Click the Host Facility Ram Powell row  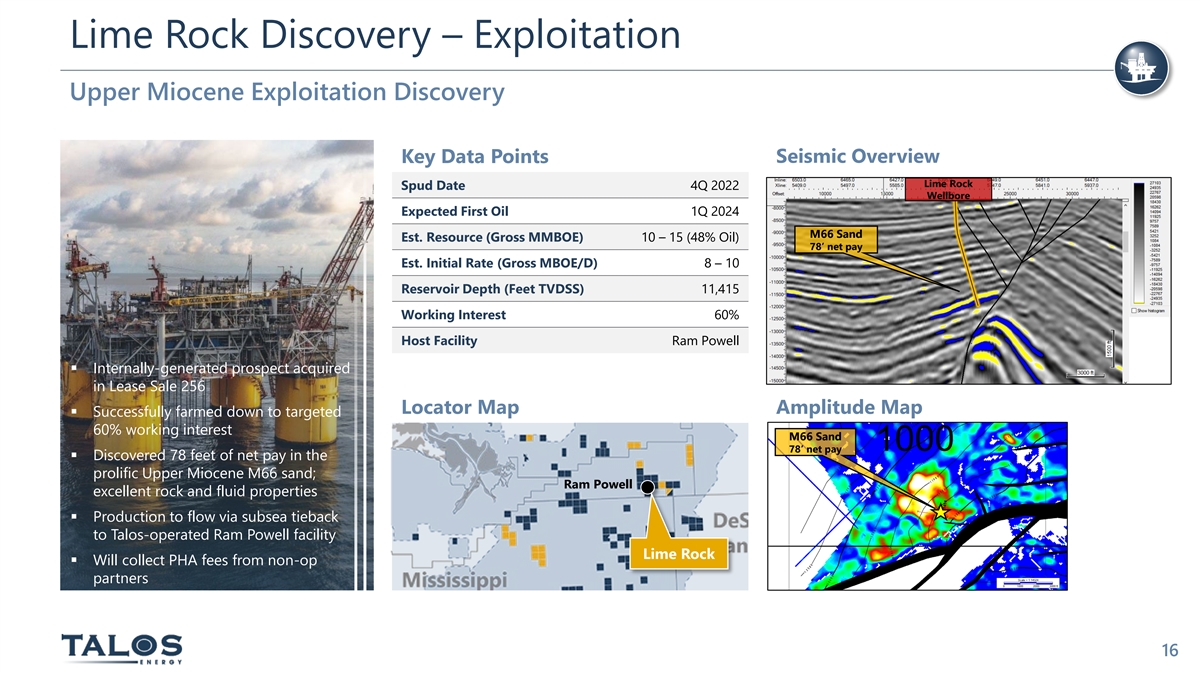(570, 341)
